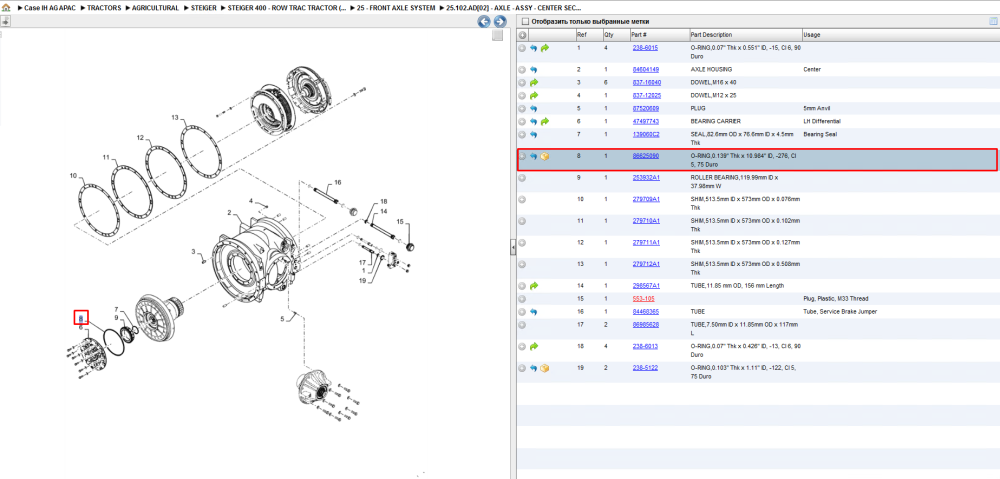1000x479 pixels.
Task: Click the package box icon for part 238-5122
Action: 545,369
